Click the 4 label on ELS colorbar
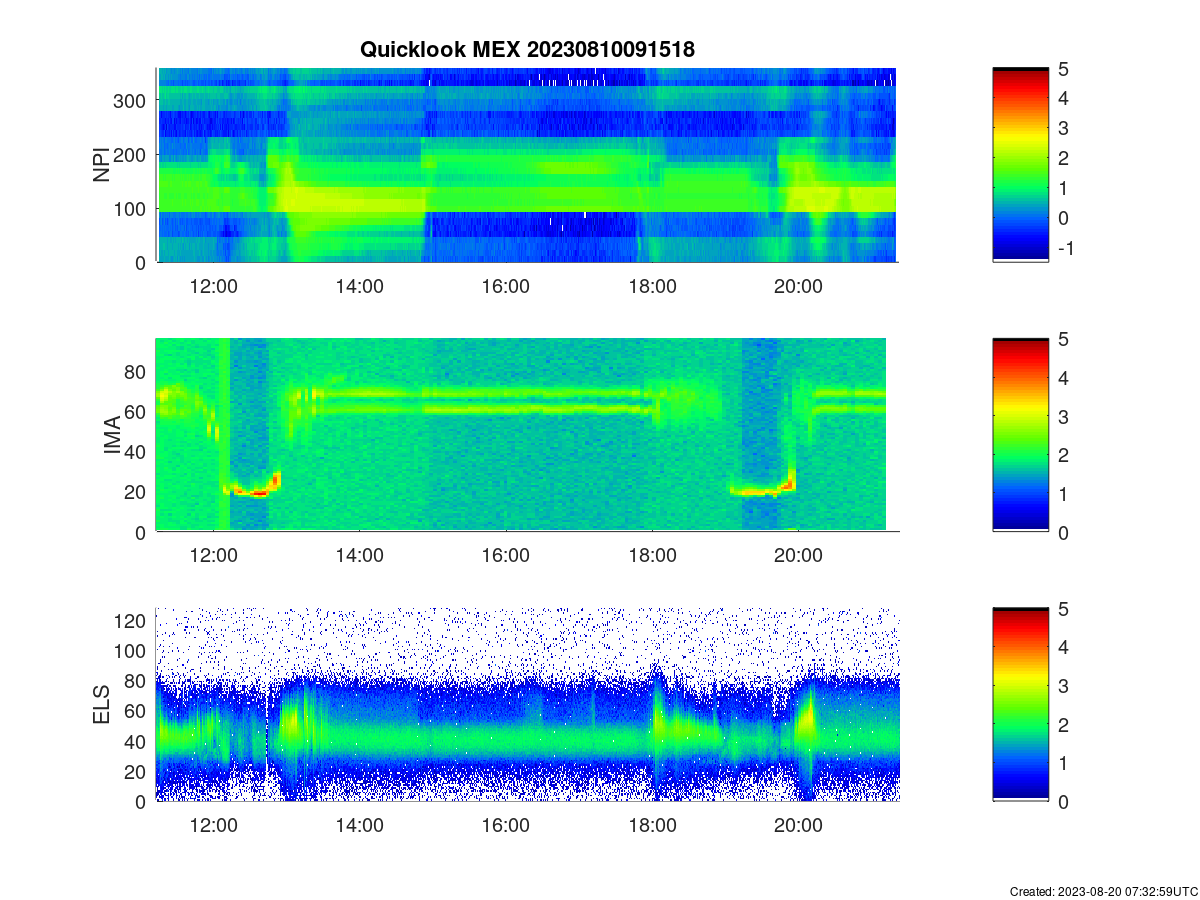Image resolution: width=1200 pixels, height=900 pixels. click(1063, 647)
